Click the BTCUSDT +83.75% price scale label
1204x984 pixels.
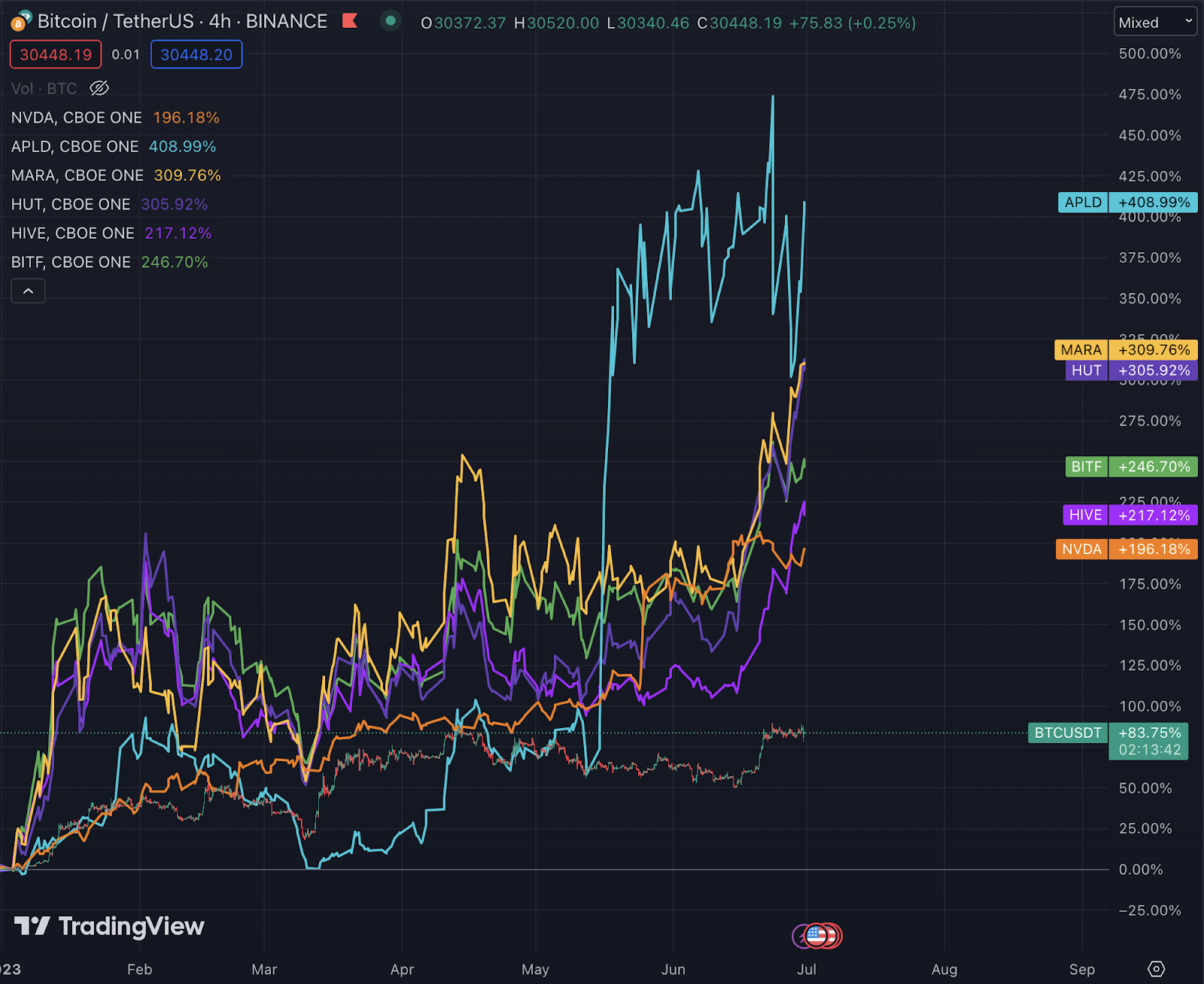1108,741
